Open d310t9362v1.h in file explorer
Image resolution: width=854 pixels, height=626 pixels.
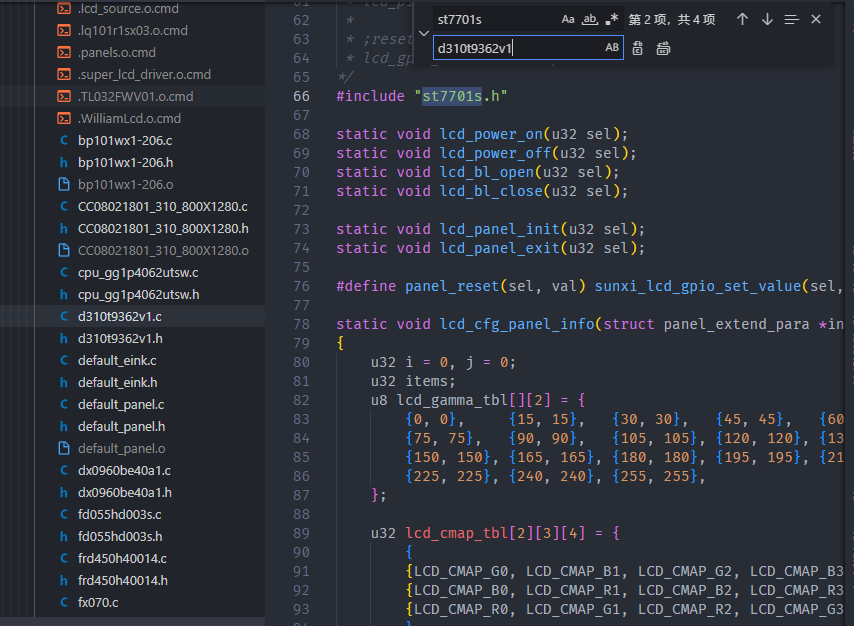pos(120,339)
